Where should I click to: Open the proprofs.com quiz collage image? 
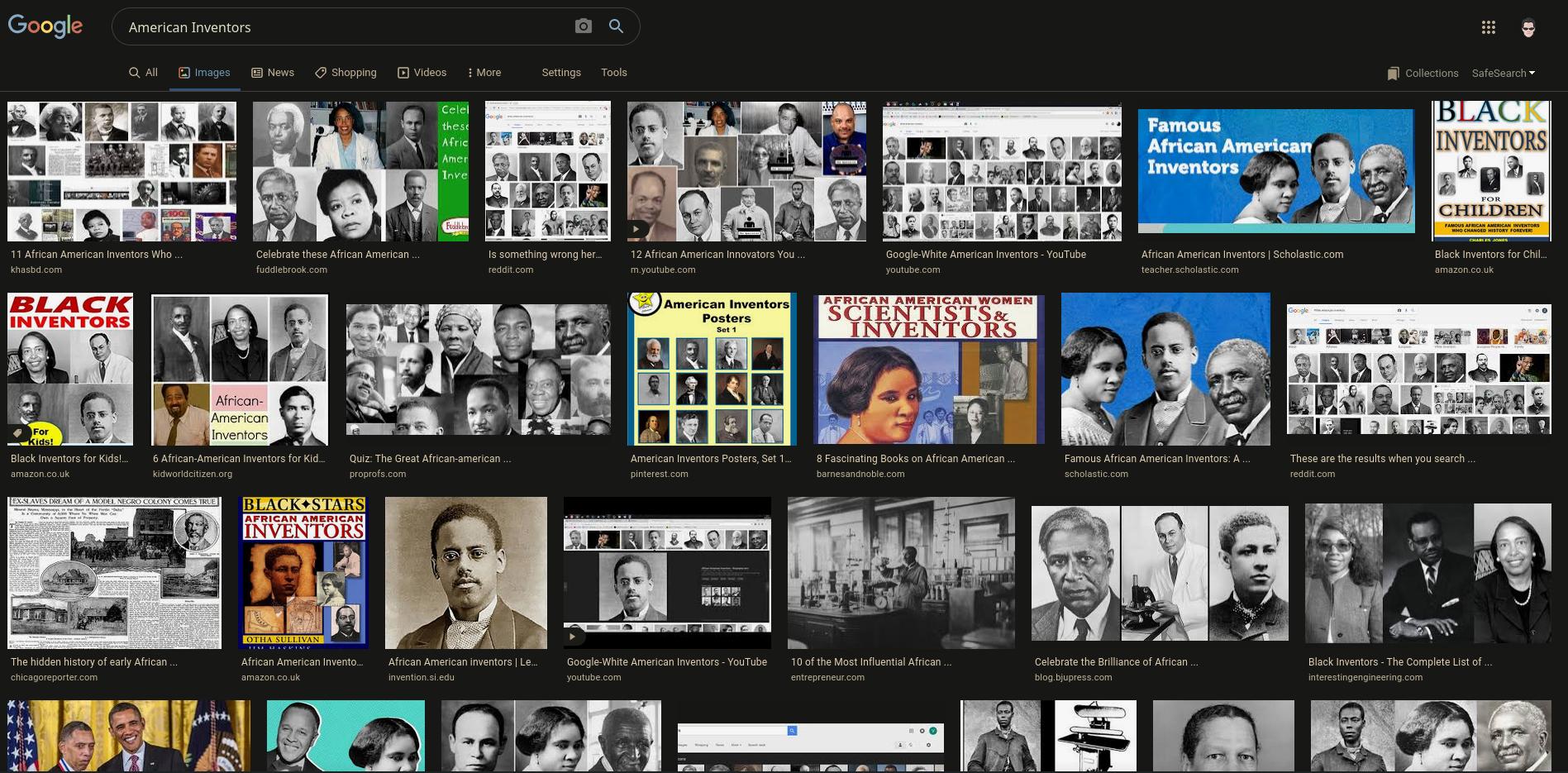tap(478, 370)
